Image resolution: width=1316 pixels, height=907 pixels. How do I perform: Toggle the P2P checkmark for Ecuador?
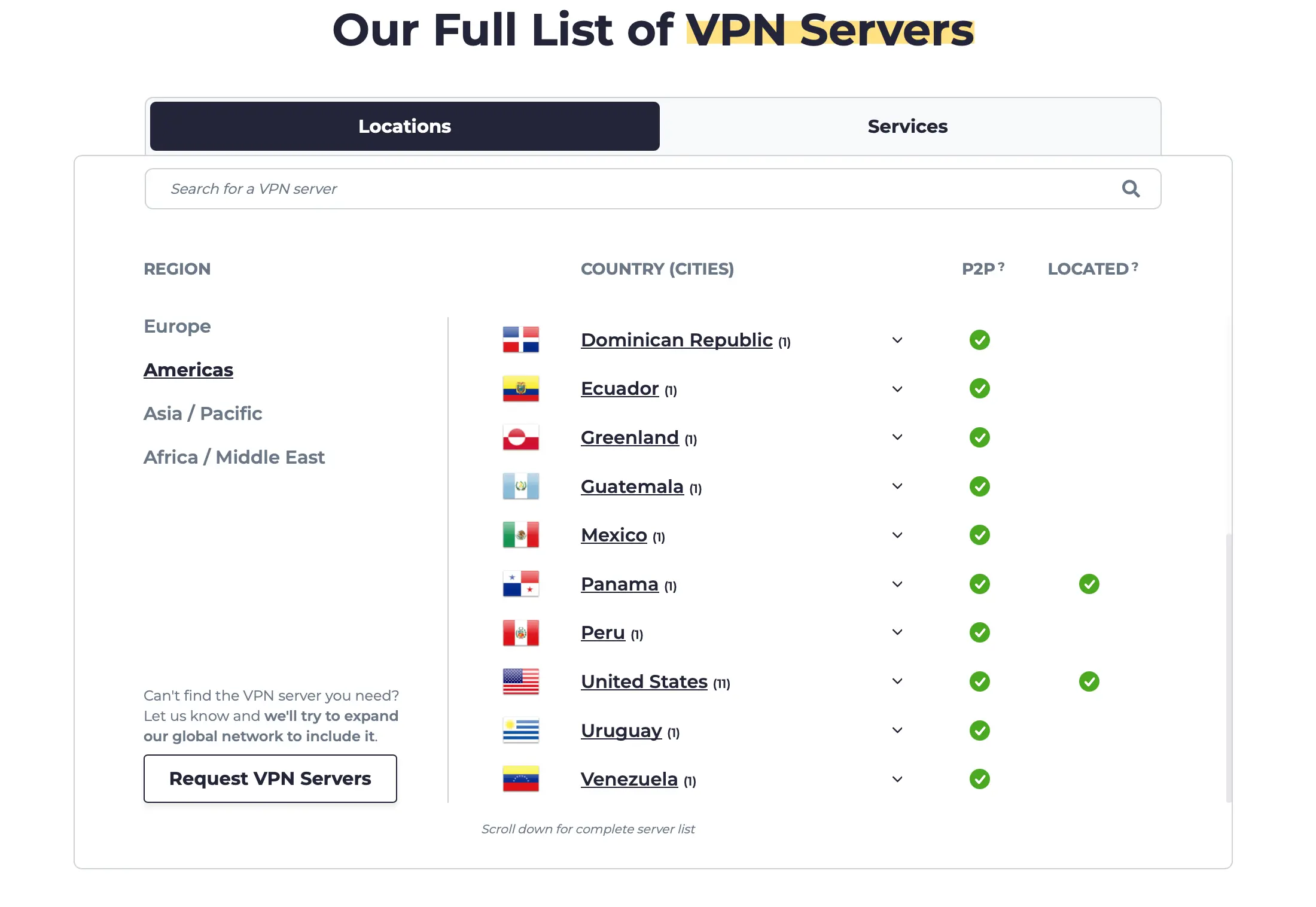point(979,388)
